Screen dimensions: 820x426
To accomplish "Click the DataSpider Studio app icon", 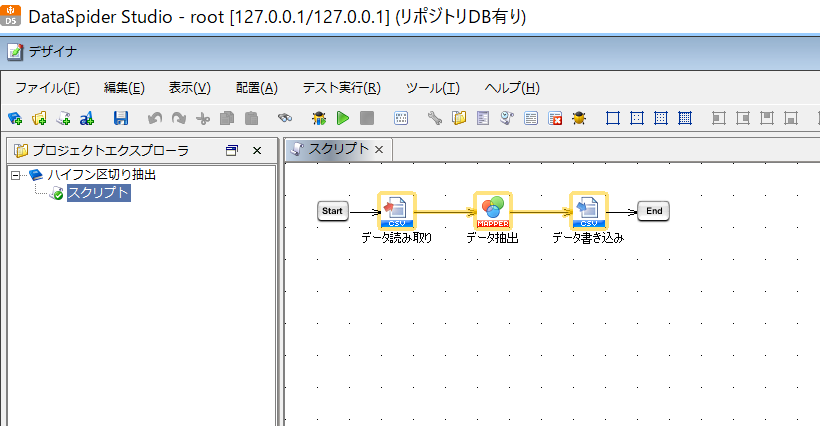I will click(10, 16).
